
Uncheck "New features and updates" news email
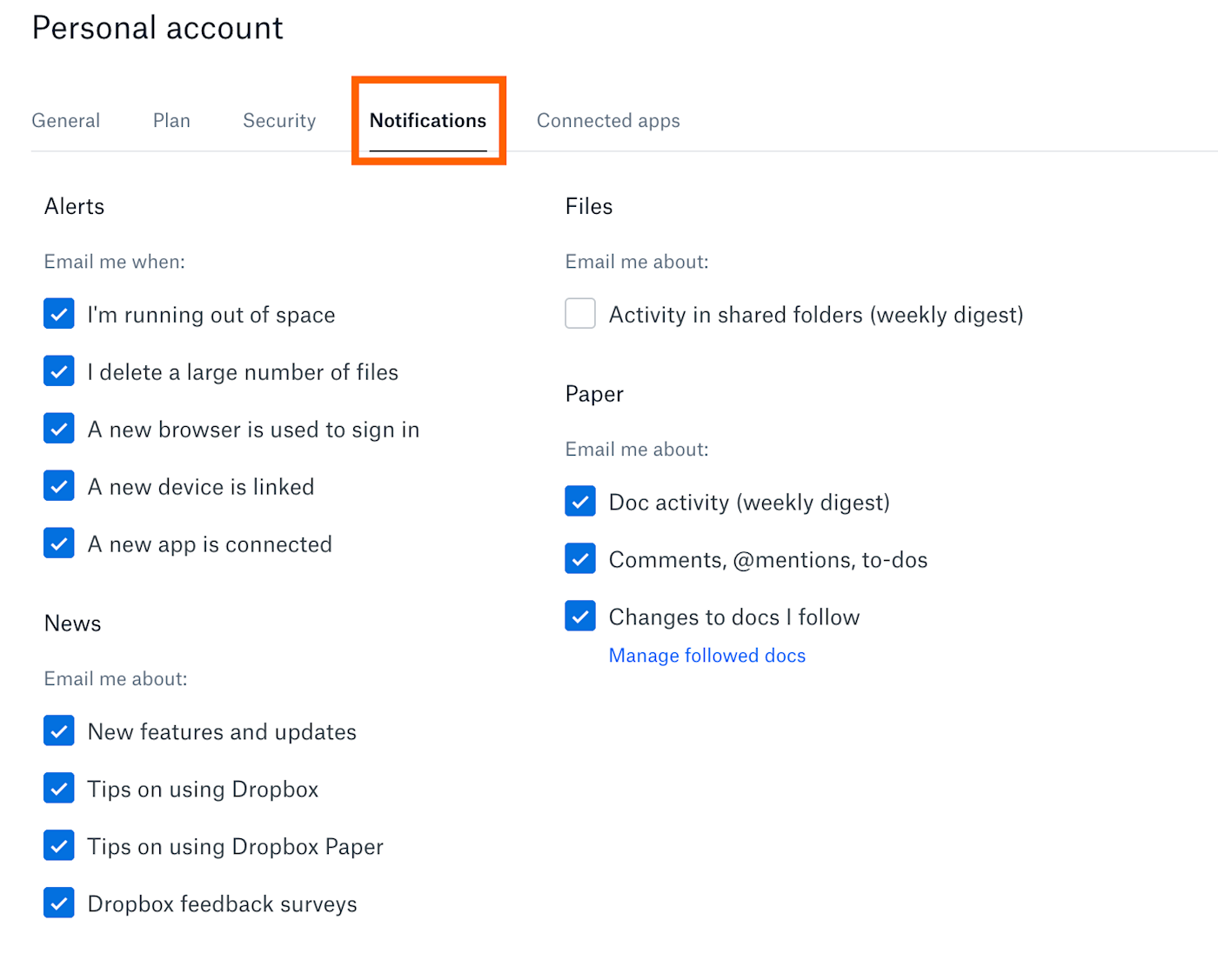59,730
